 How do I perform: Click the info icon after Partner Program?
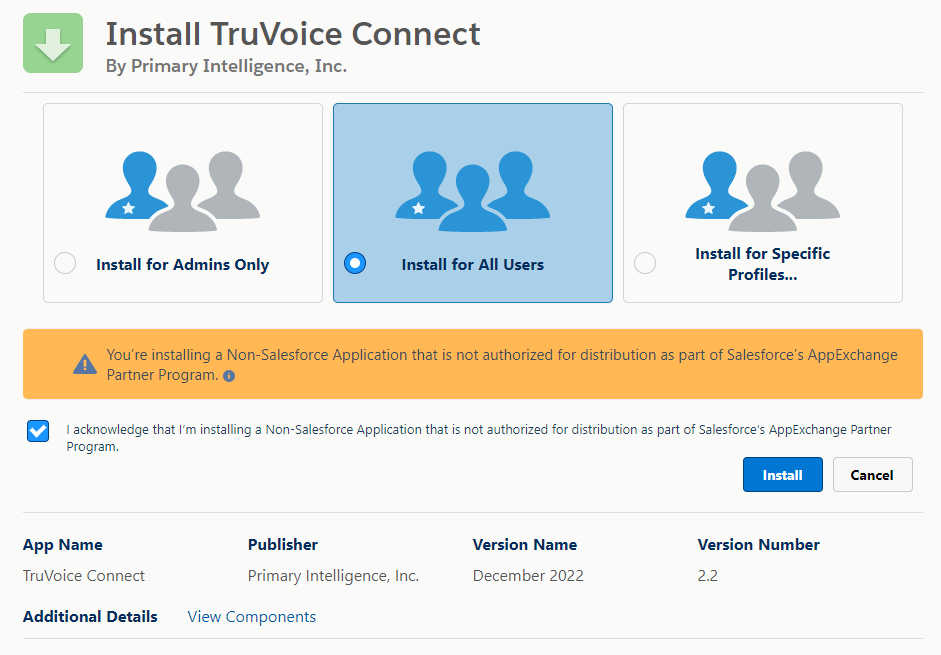229,376
